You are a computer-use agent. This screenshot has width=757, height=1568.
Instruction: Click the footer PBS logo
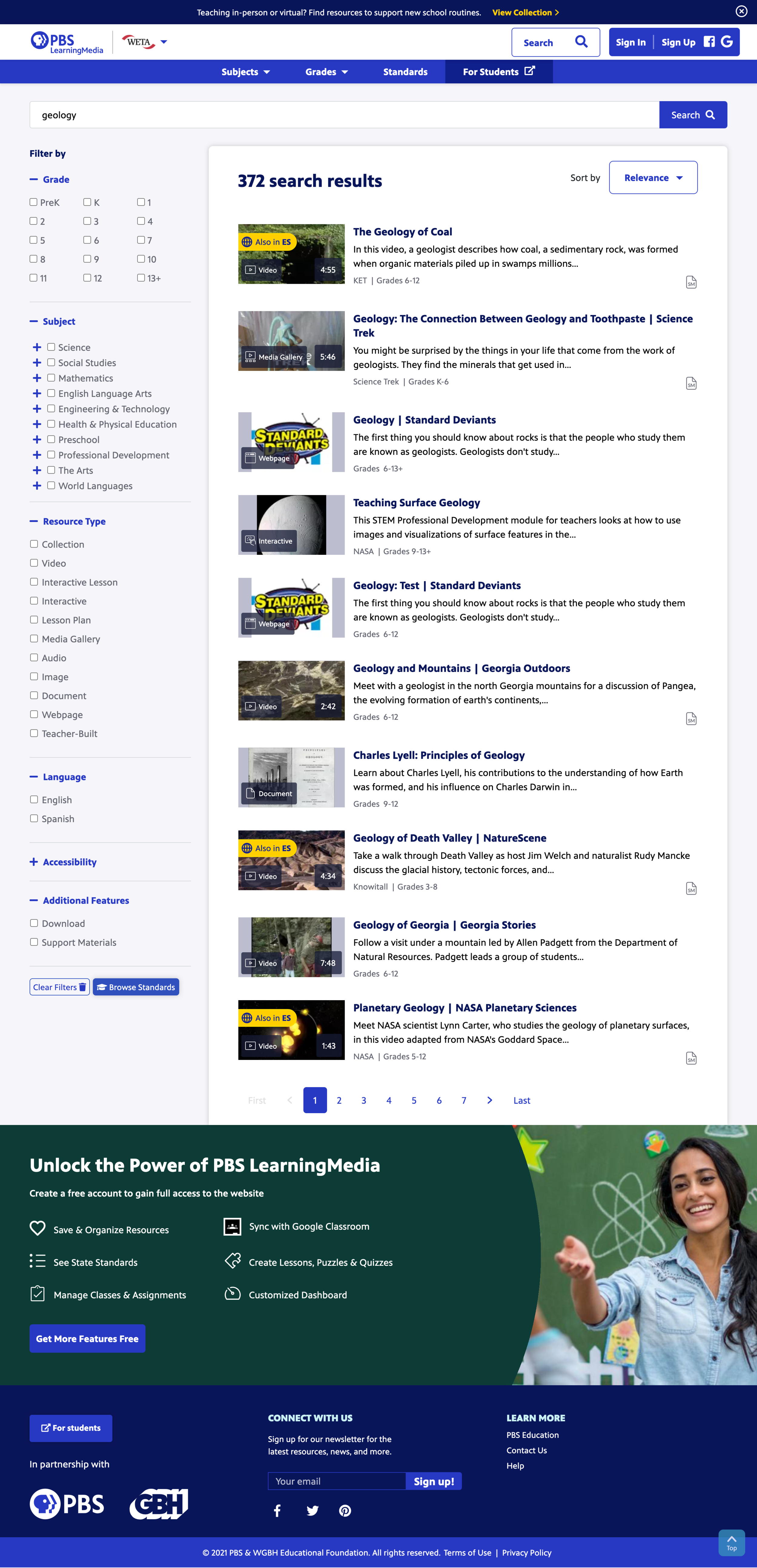coord(67,1504)
